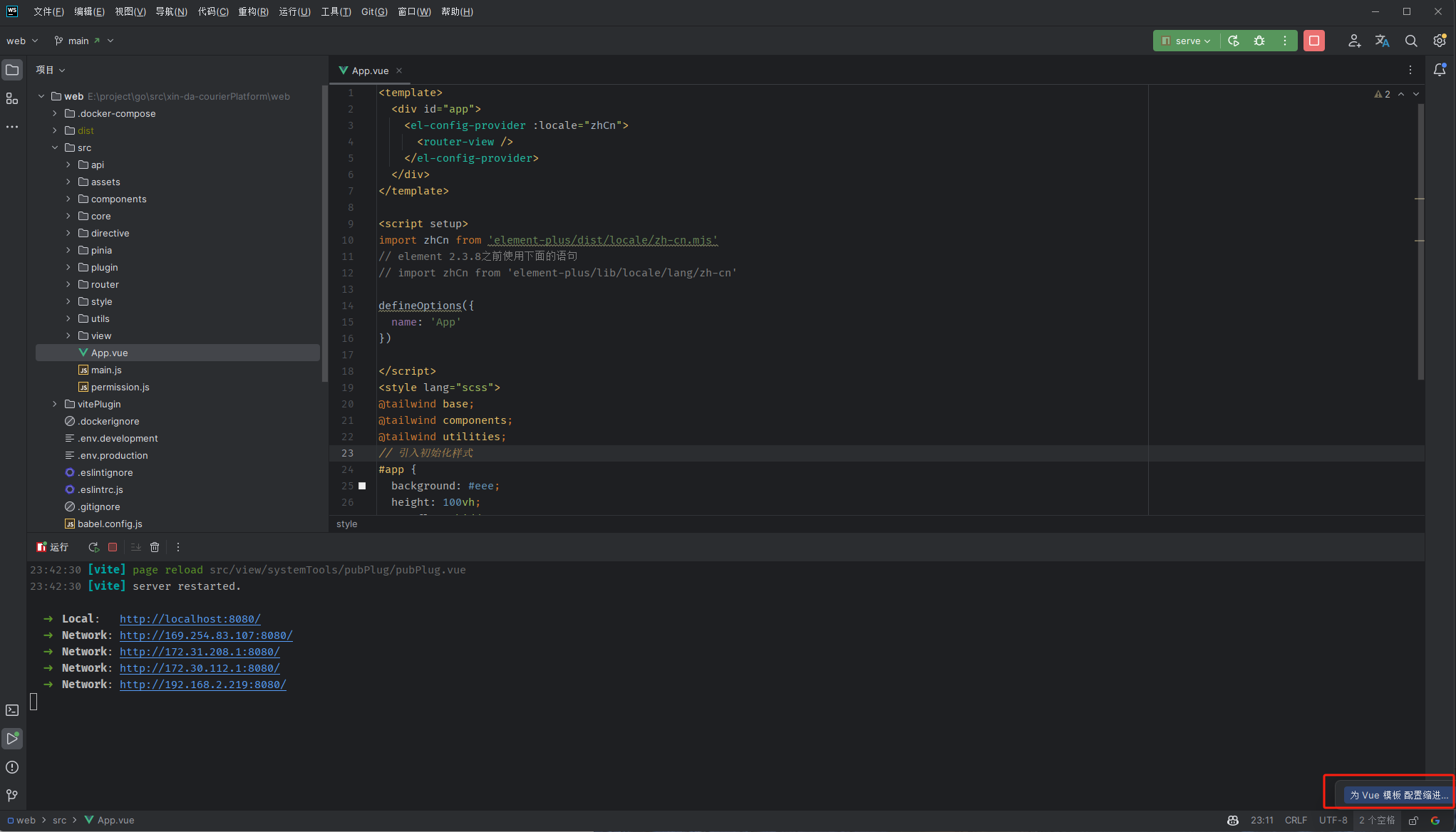Image resolution: width=1456 pixels, height=832 pixels.
Task: Open the Notifications bell
Action: 1440,70
